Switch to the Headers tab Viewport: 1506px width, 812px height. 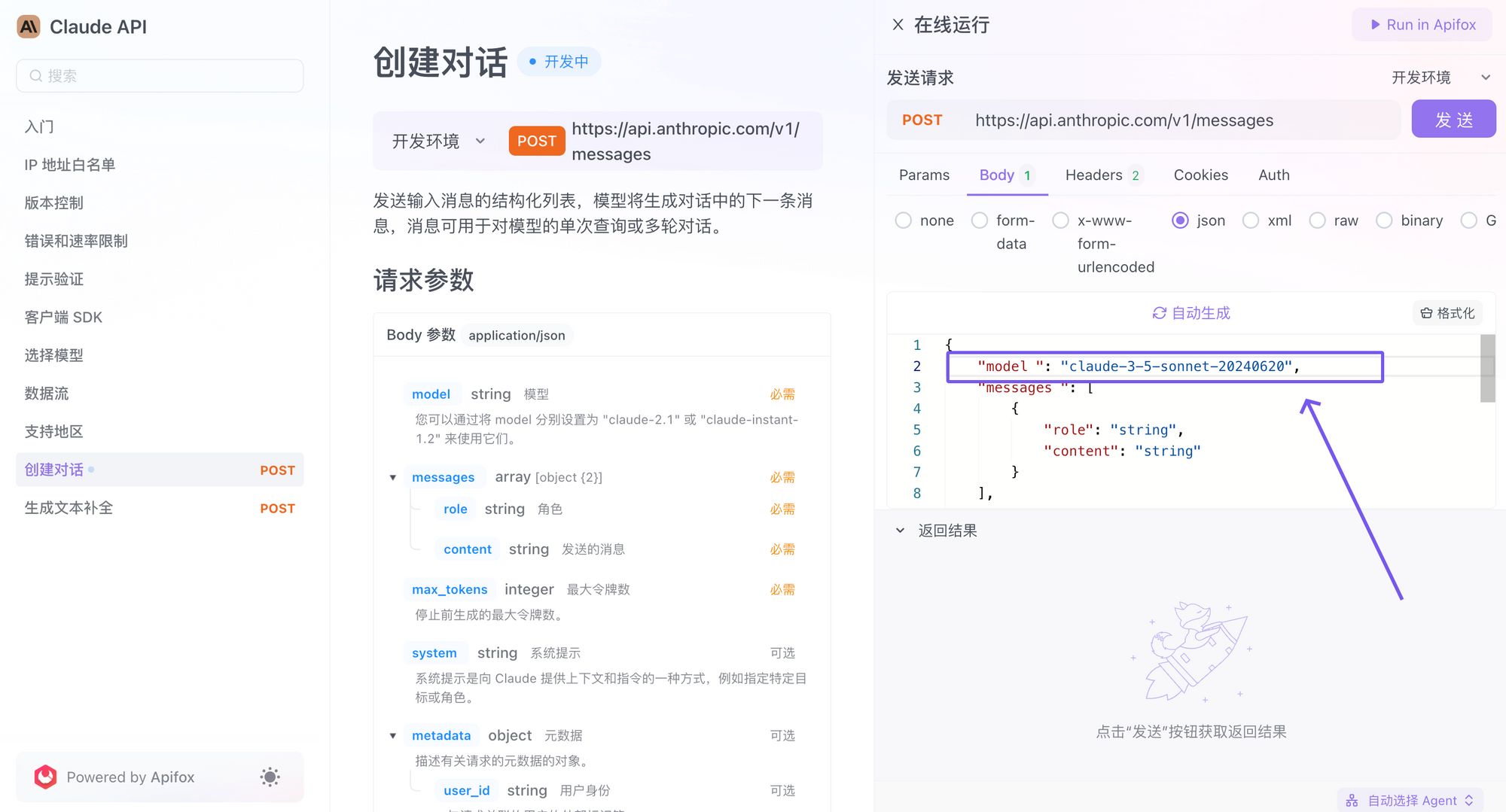[1105, 175]
